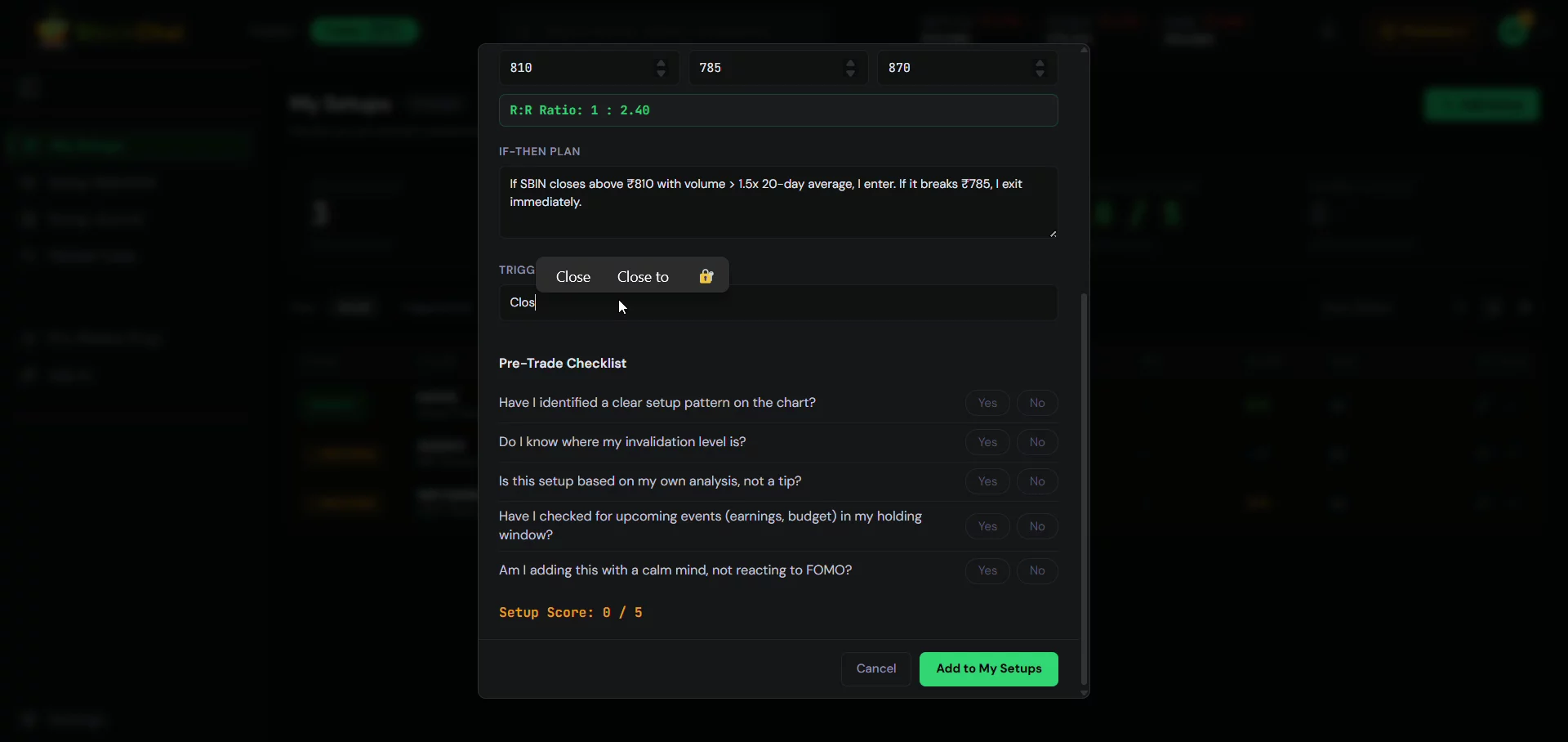Click the dialog's vertical scrollbar thumb

point(1085,489)
